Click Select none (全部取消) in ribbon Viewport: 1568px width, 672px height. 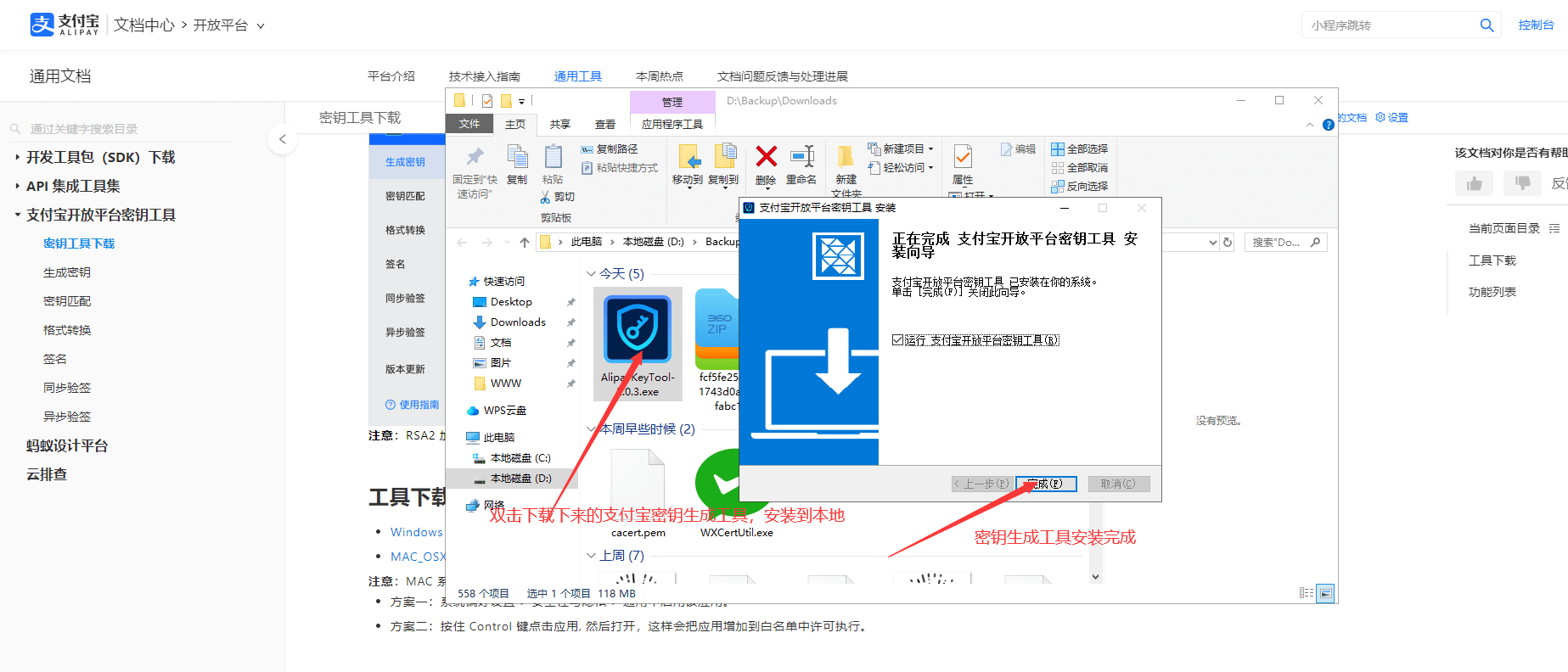click(x=1079, y=168)
